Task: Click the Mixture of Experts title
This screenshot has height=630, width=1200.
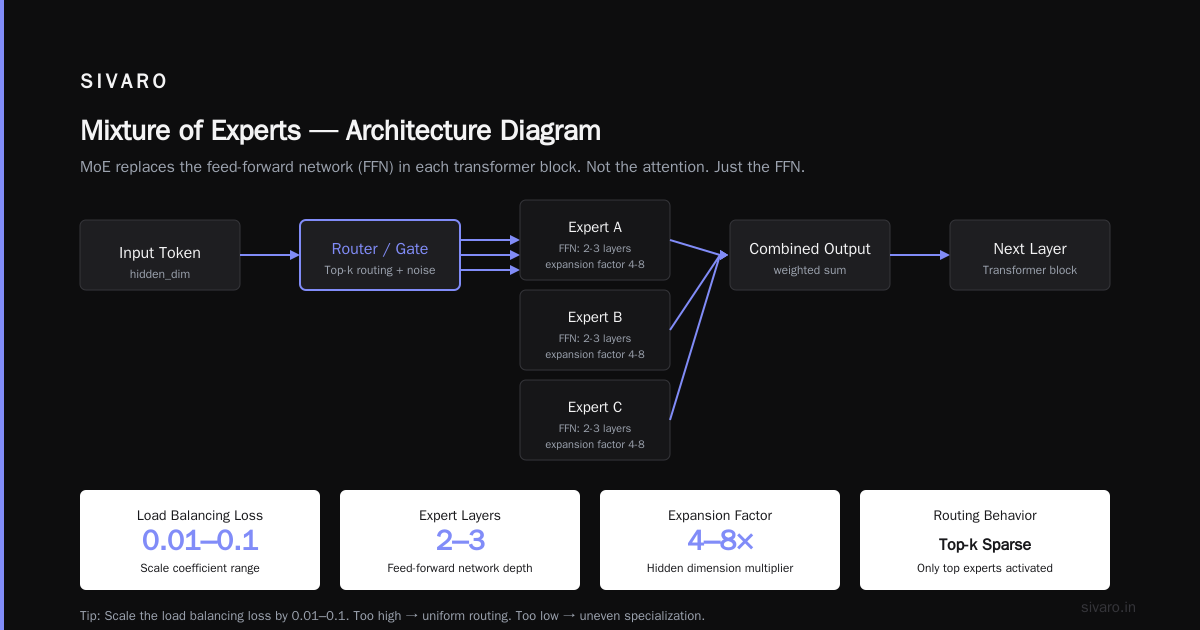Action: coord(340,131)
